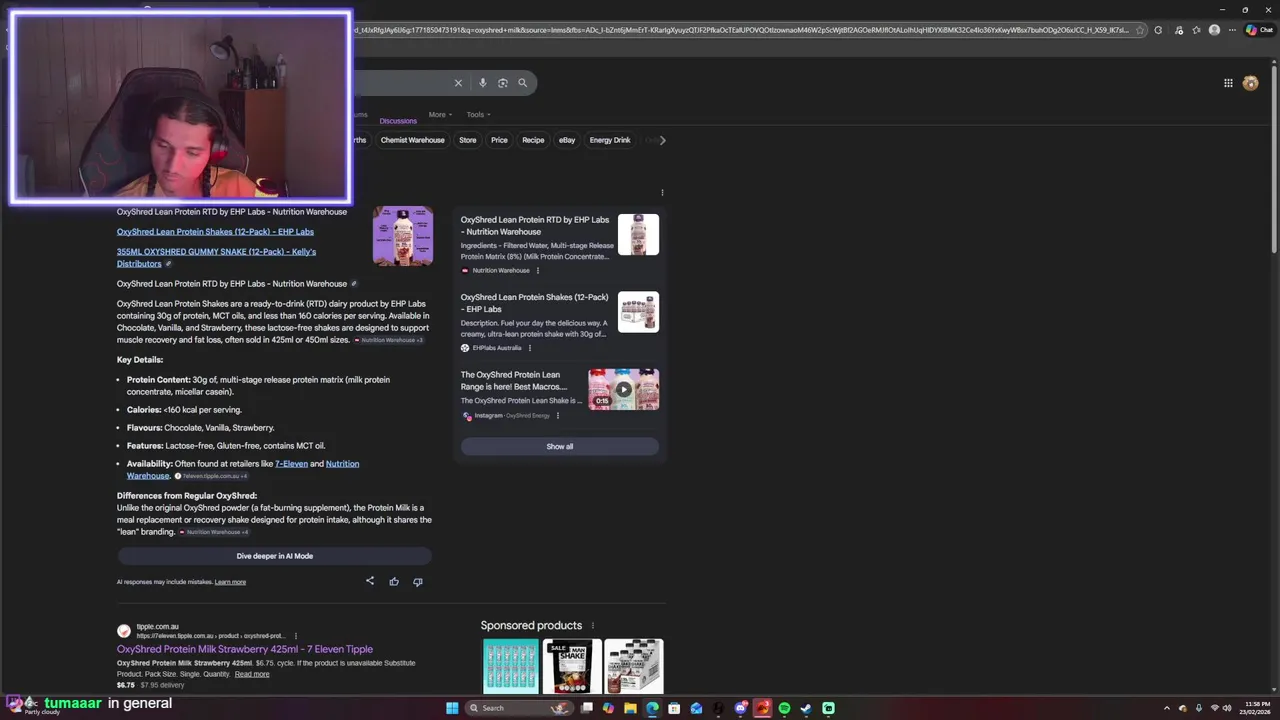Expand the More search filters dropdown
This screenshot has width=1280, height=720.
pos(440,114)
